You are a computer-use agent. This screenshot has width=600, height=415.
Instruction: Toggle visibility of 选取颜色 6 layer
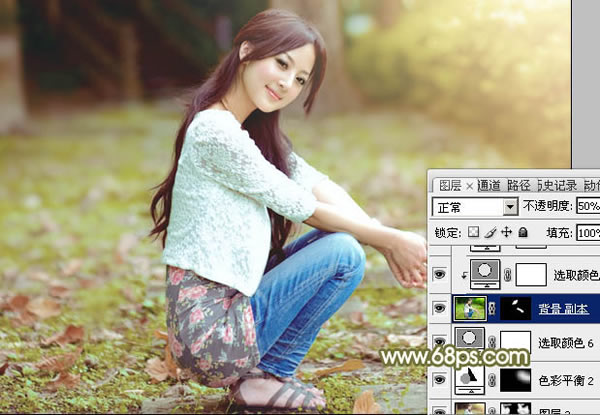440,340
